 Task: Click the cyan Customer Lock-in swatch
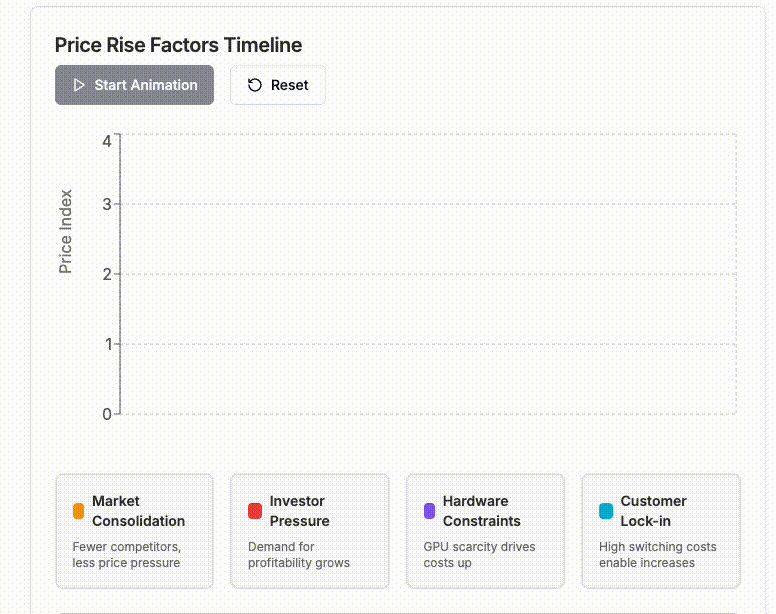pyautogui.click(x=606, y=511)
